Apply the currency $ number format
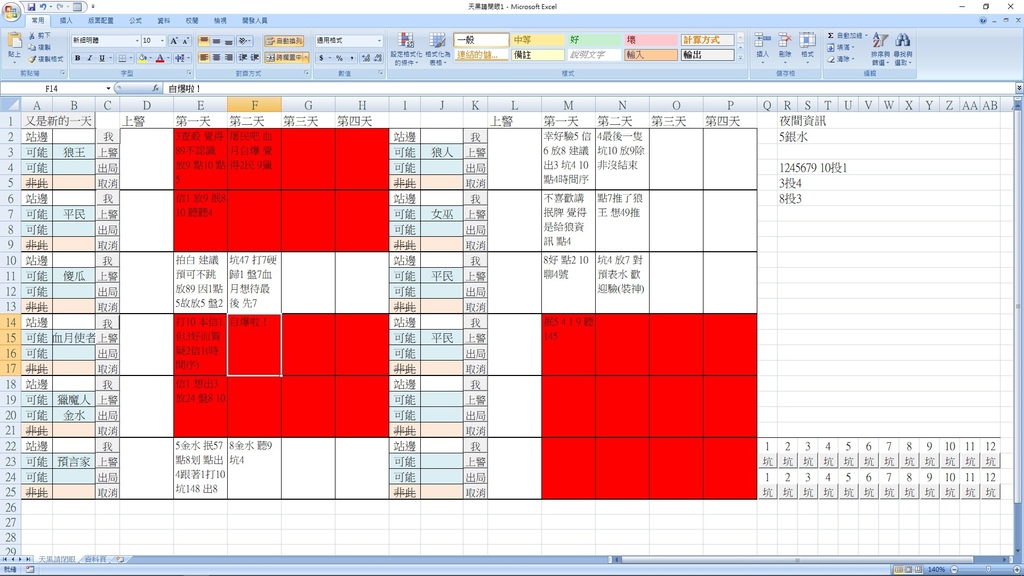Image resolution: width=1024 pixels, height=576 pixels. pos(323,58)
